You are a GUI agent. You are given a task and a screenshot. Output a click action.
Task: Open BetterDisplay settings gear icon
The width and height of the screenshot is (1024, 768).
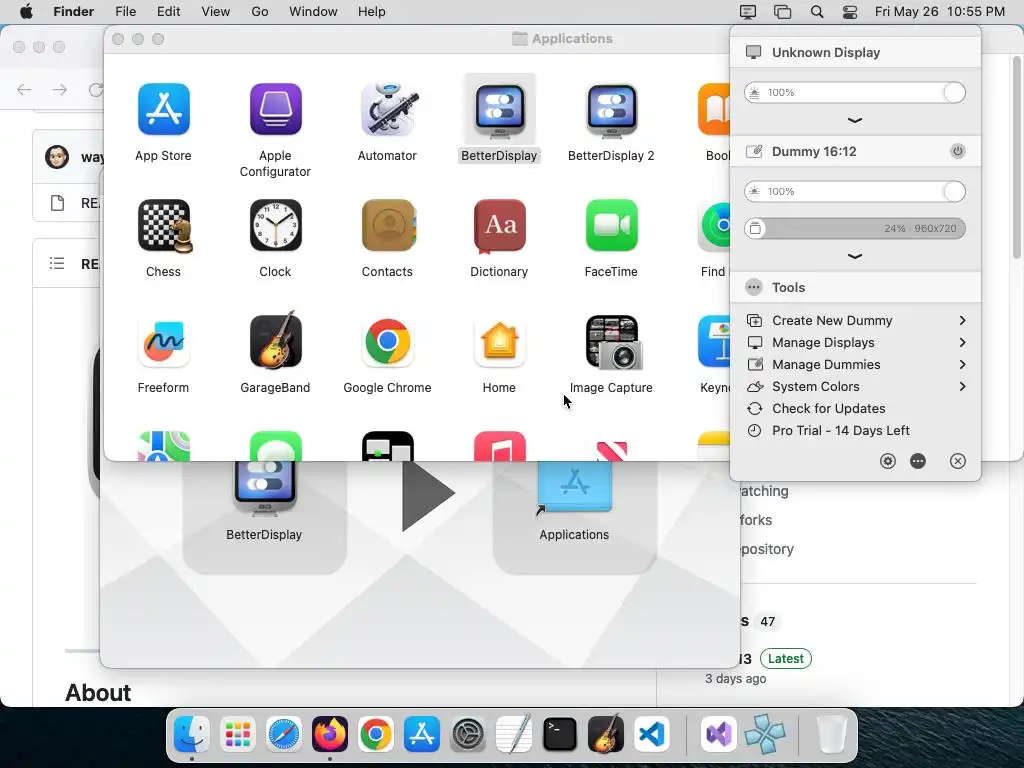point(888,461)
